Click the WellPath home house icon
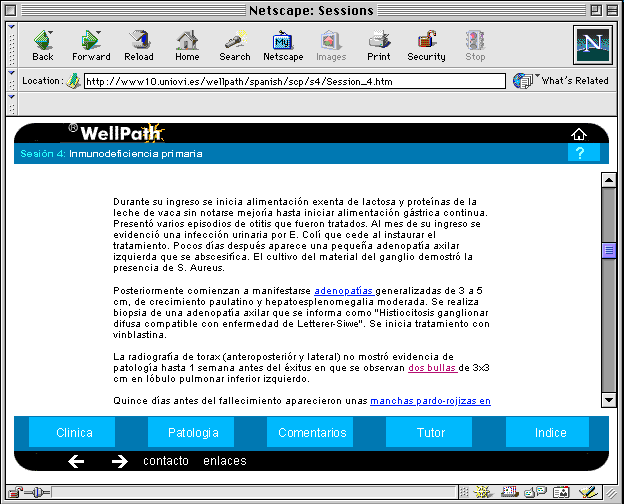This screenshot has width=624, height=504. pyautogui.click(x=579, y=134)
